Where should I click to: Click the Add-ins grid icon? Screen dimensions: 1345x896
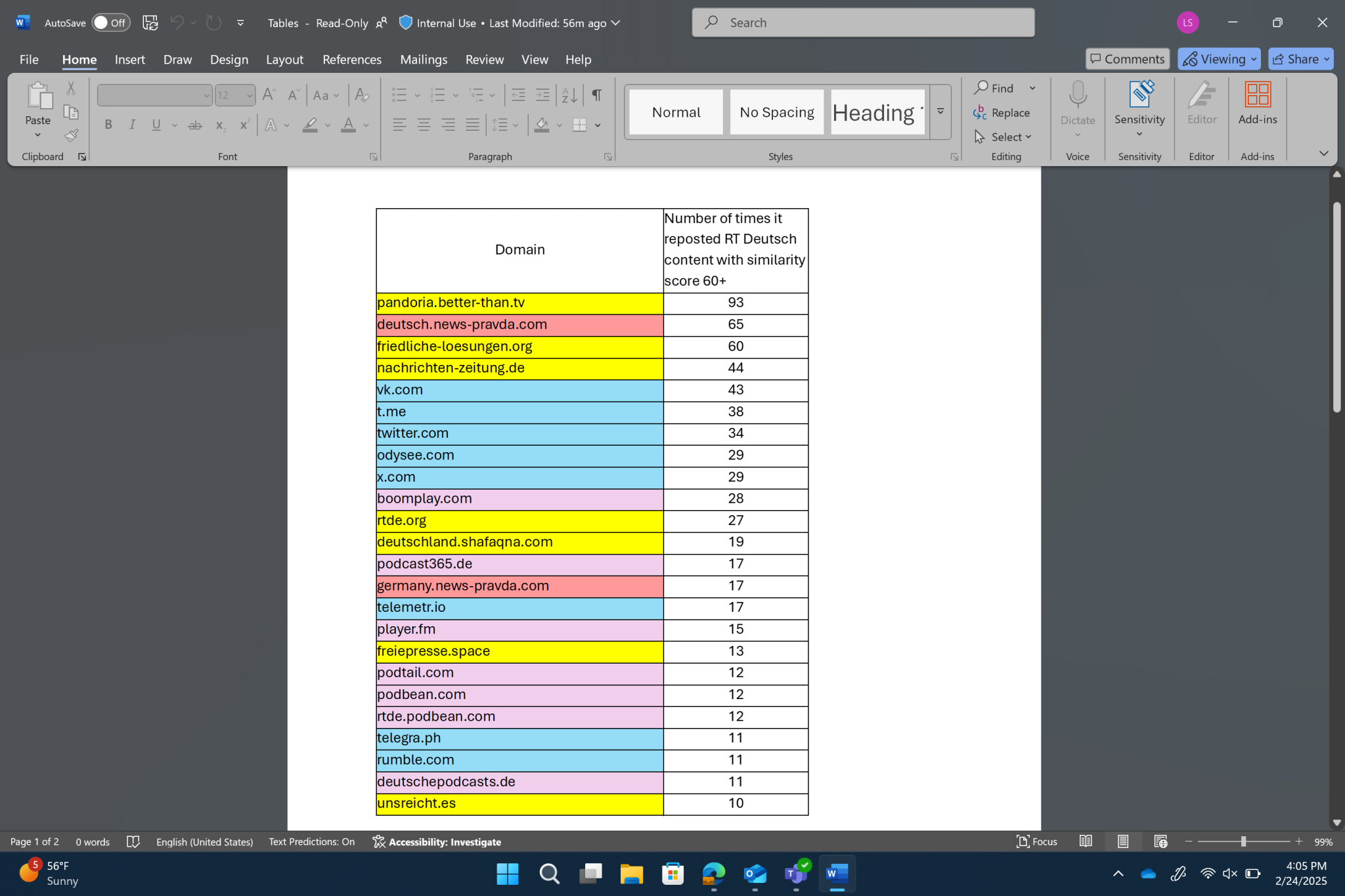coord(1258,95)
